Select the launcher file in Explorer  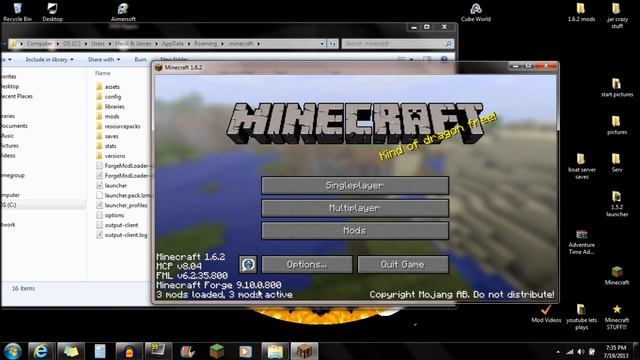(112, 186)
